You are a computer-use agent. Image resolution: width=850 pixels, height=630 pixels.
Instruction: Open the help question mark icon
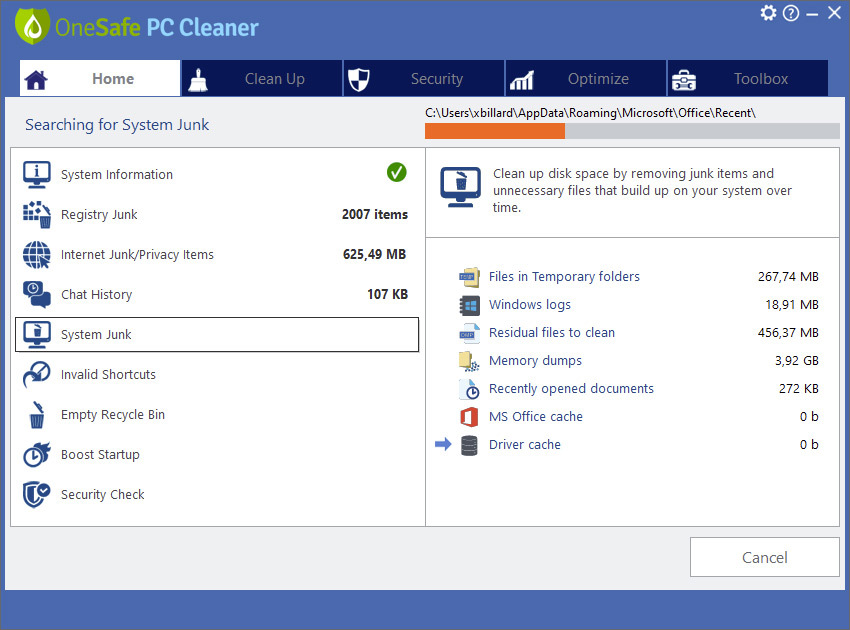coord(791,13)
